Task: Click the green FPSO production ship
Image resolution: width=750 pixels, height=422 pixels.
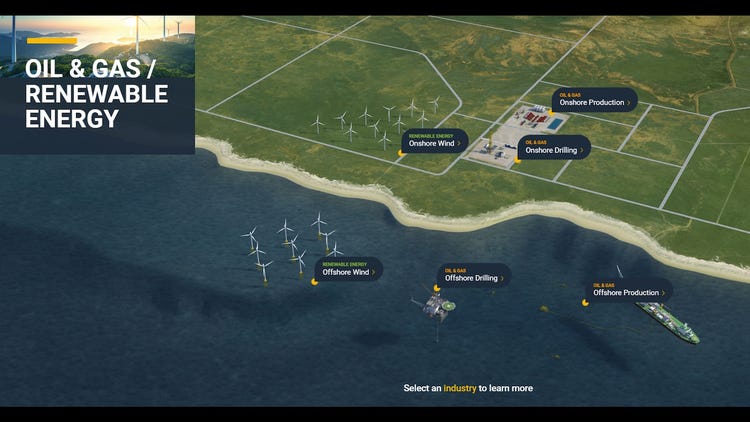Action: pyautogui.click(x=668, y=322)
